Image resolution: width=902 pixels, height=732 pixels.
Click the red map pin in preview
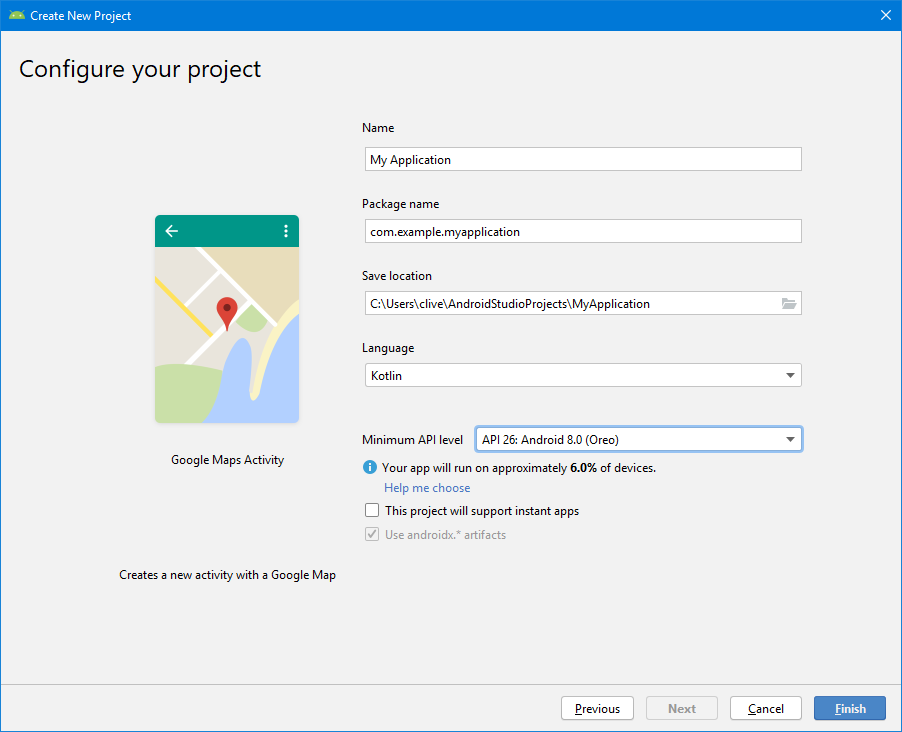click(227, 312)
